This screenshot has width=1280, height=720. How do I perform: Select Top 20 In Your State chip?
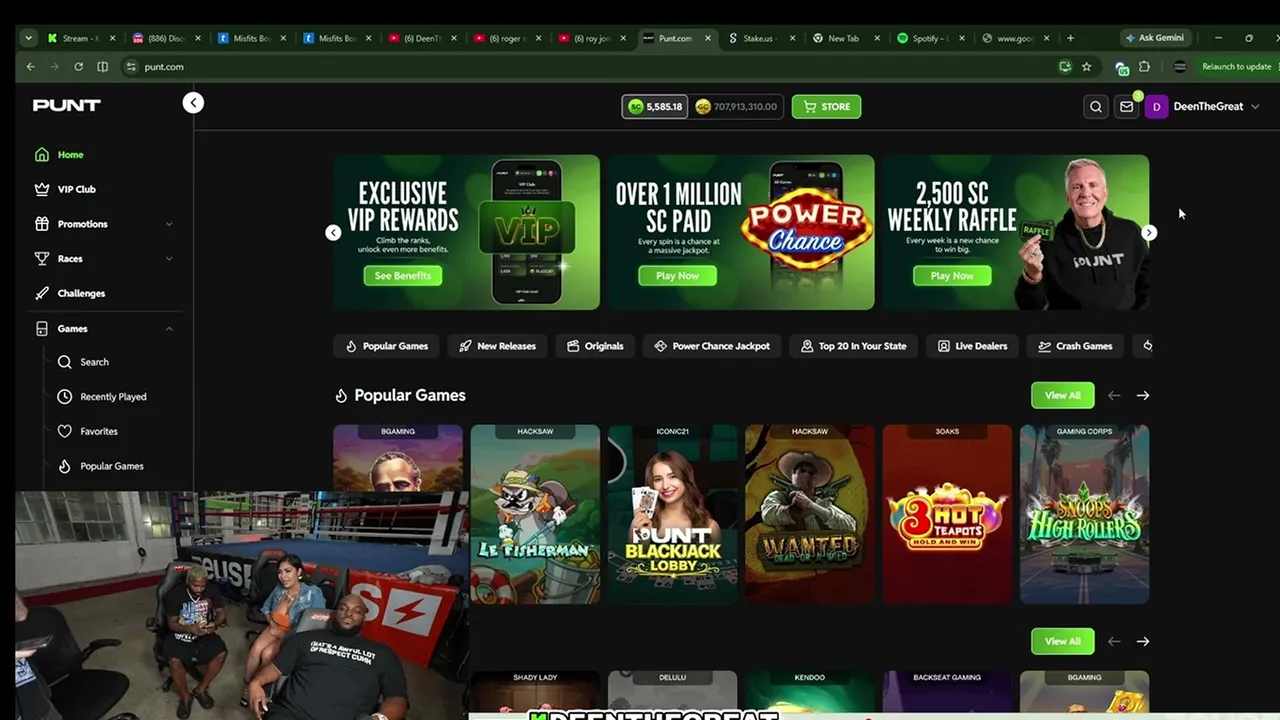point(853,346)
